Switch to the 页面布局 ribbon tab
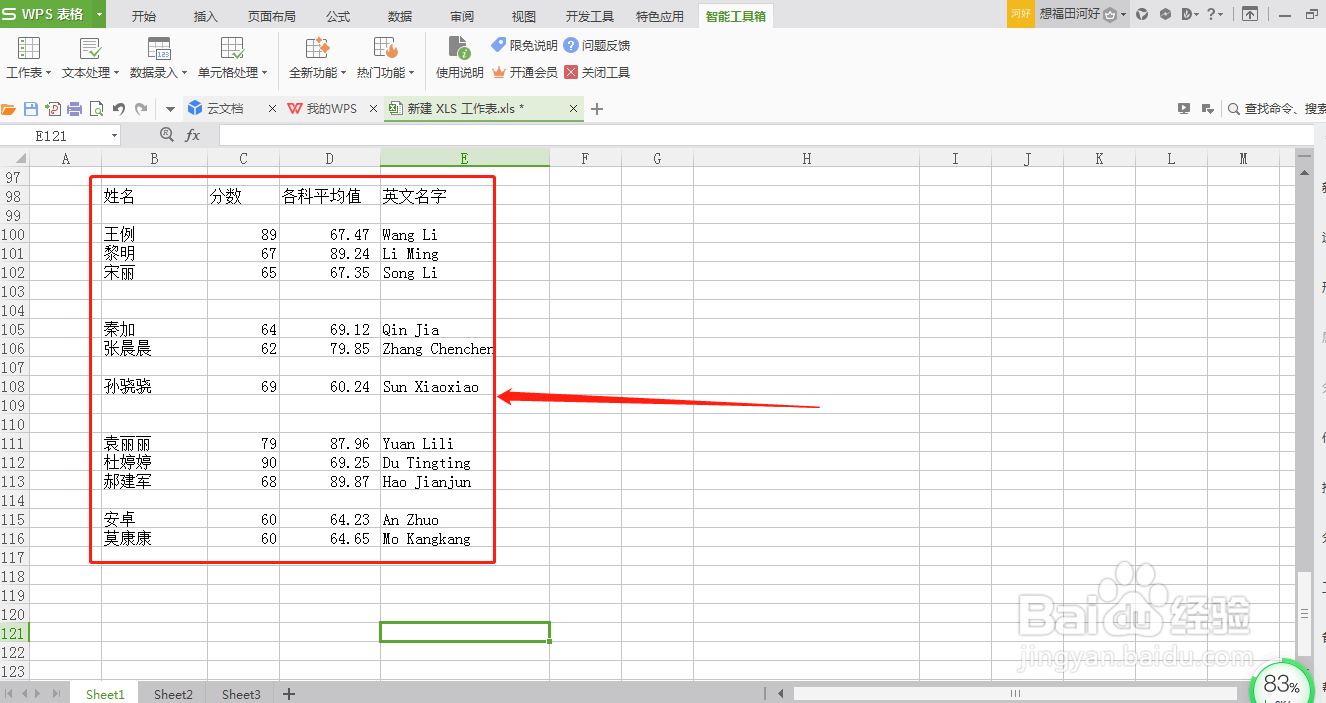Screen dimensions: 1326x703 click(272, 16)
